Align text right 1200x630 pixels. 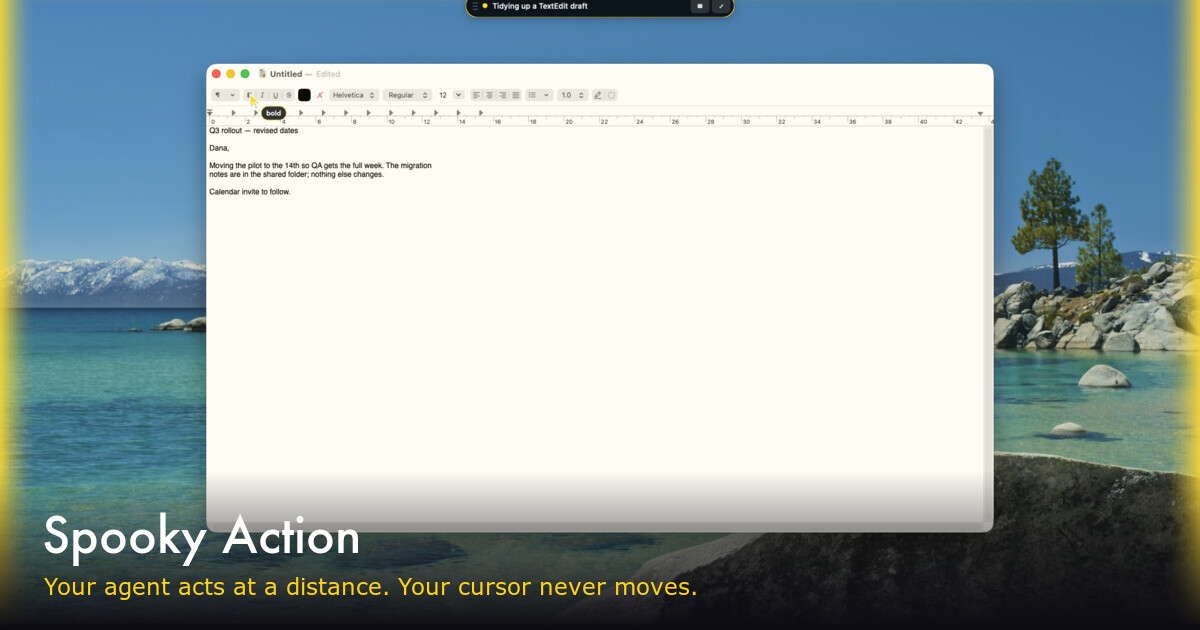click(x=503, y=95)
